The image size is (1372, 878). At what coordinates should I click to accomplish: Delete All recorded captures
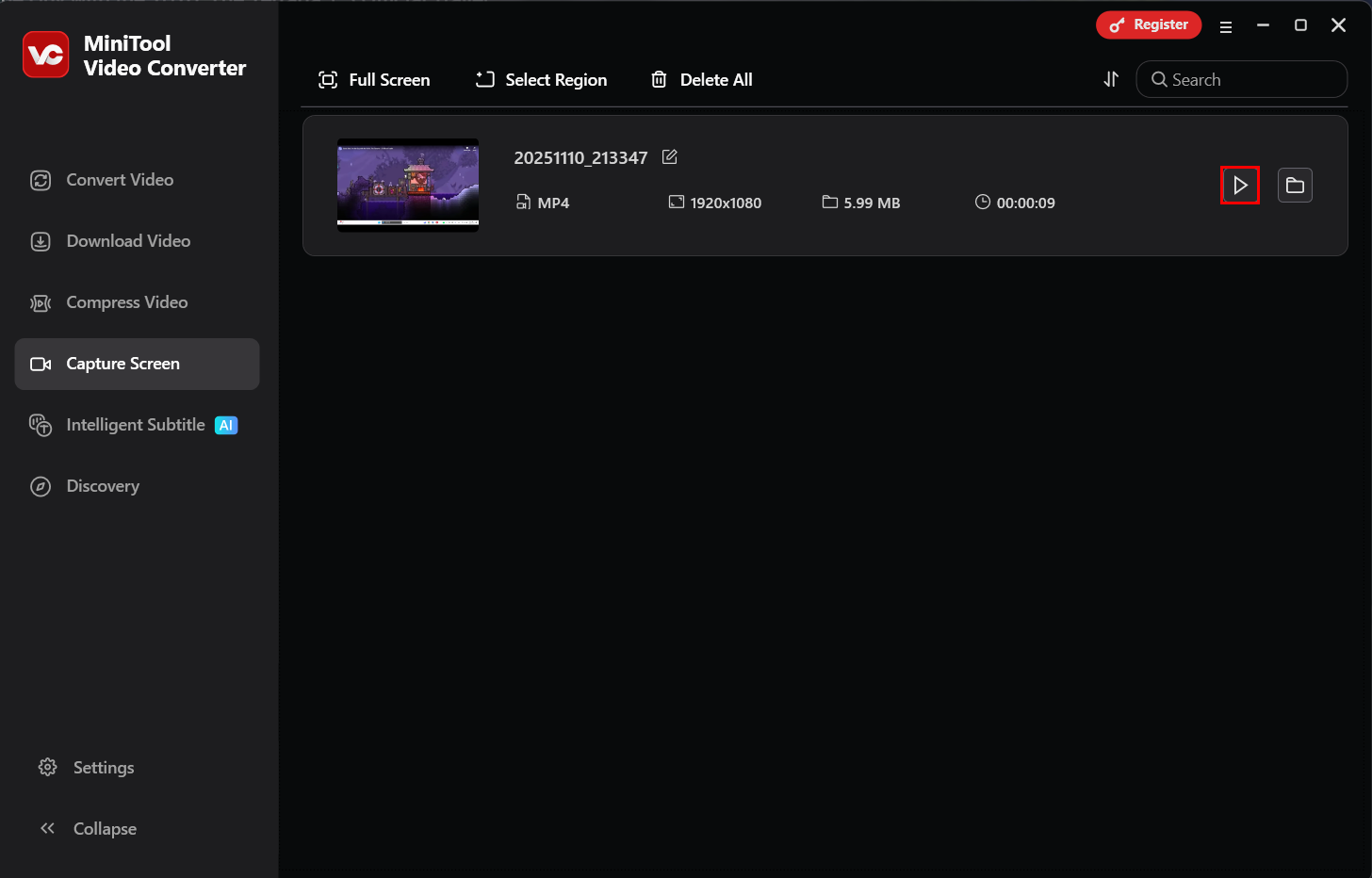tap(701, 79)
